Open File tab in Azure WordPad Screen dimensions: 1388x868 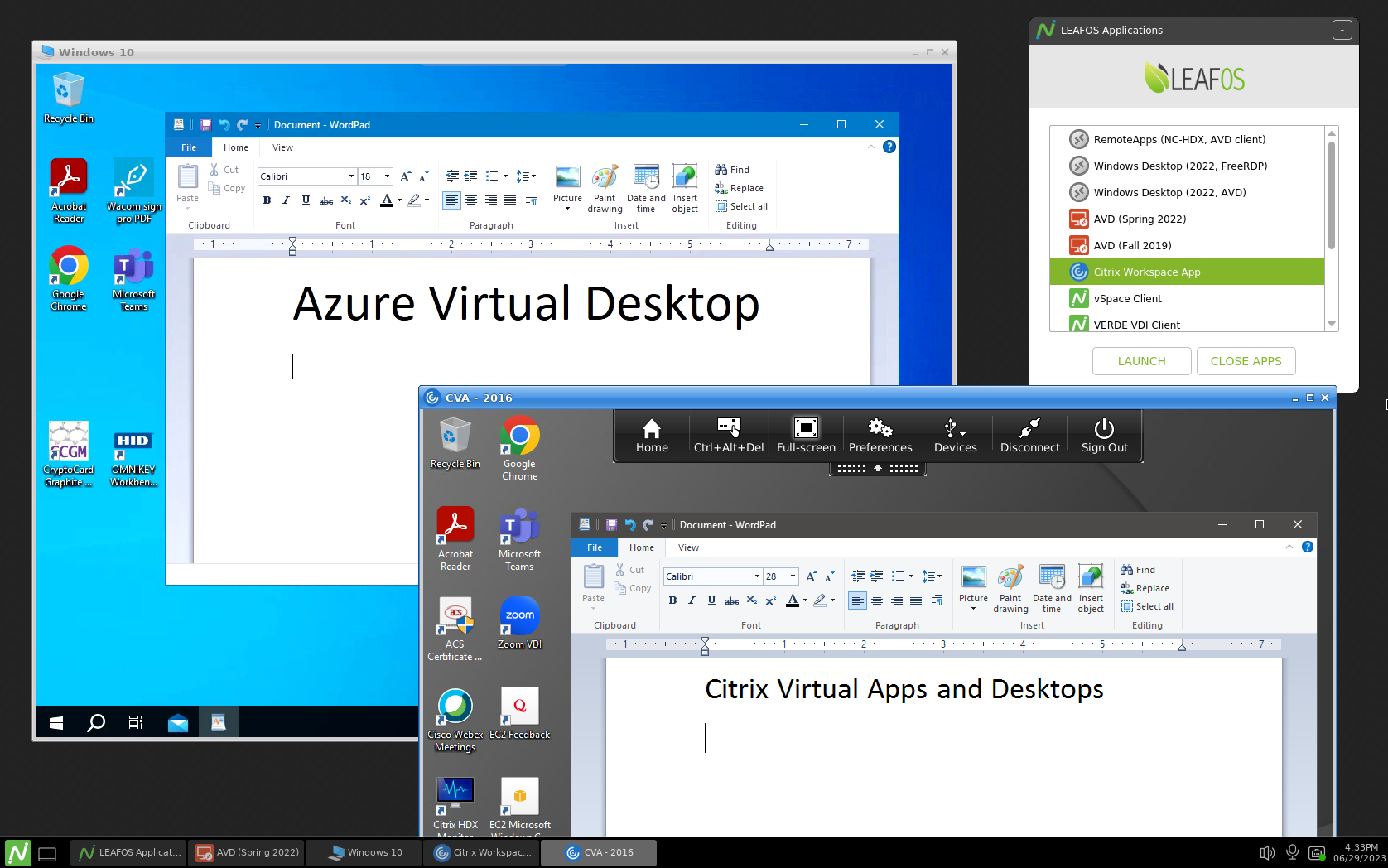coord(189,147)
